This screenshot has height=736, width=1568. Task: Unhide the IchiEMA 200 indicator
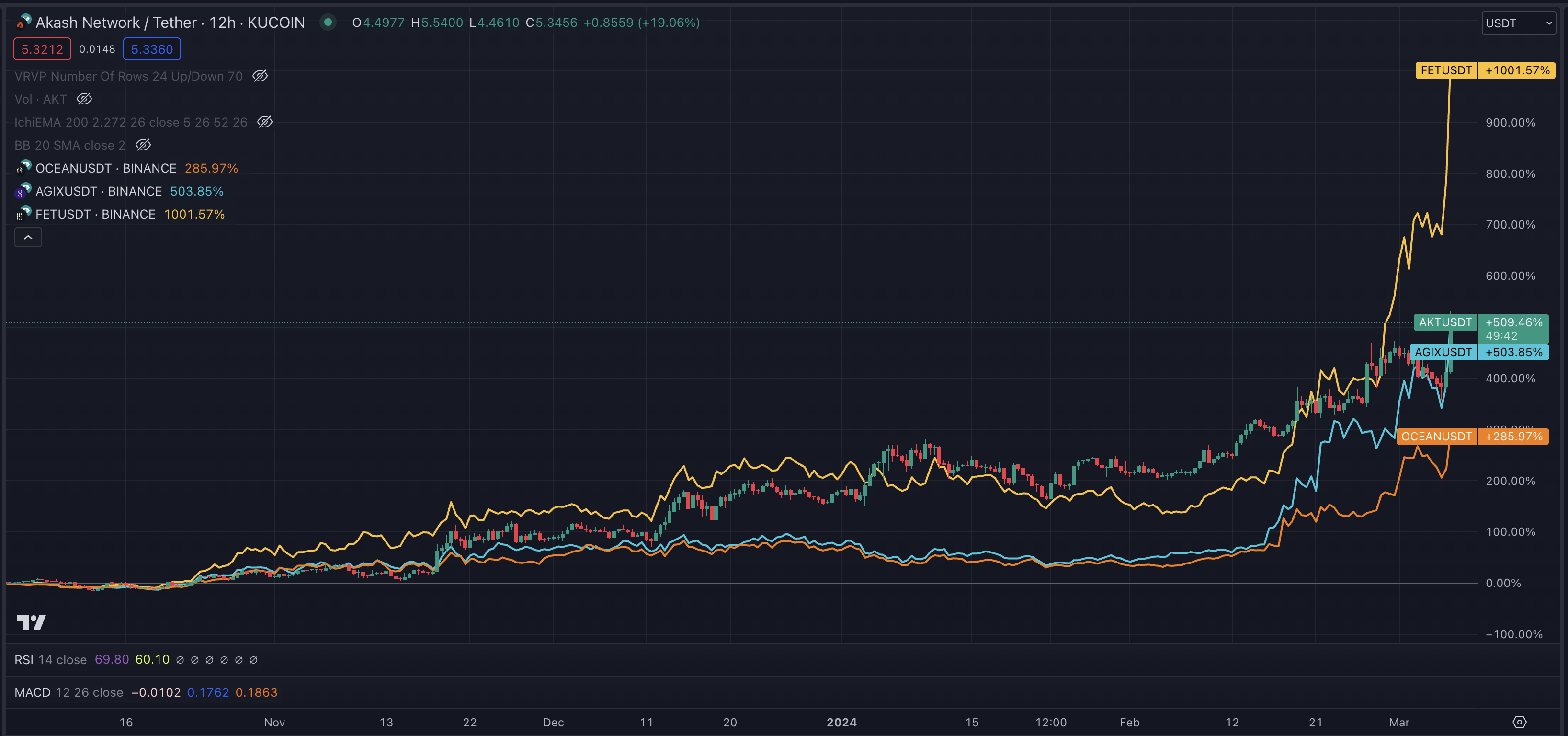coord(264,122)
